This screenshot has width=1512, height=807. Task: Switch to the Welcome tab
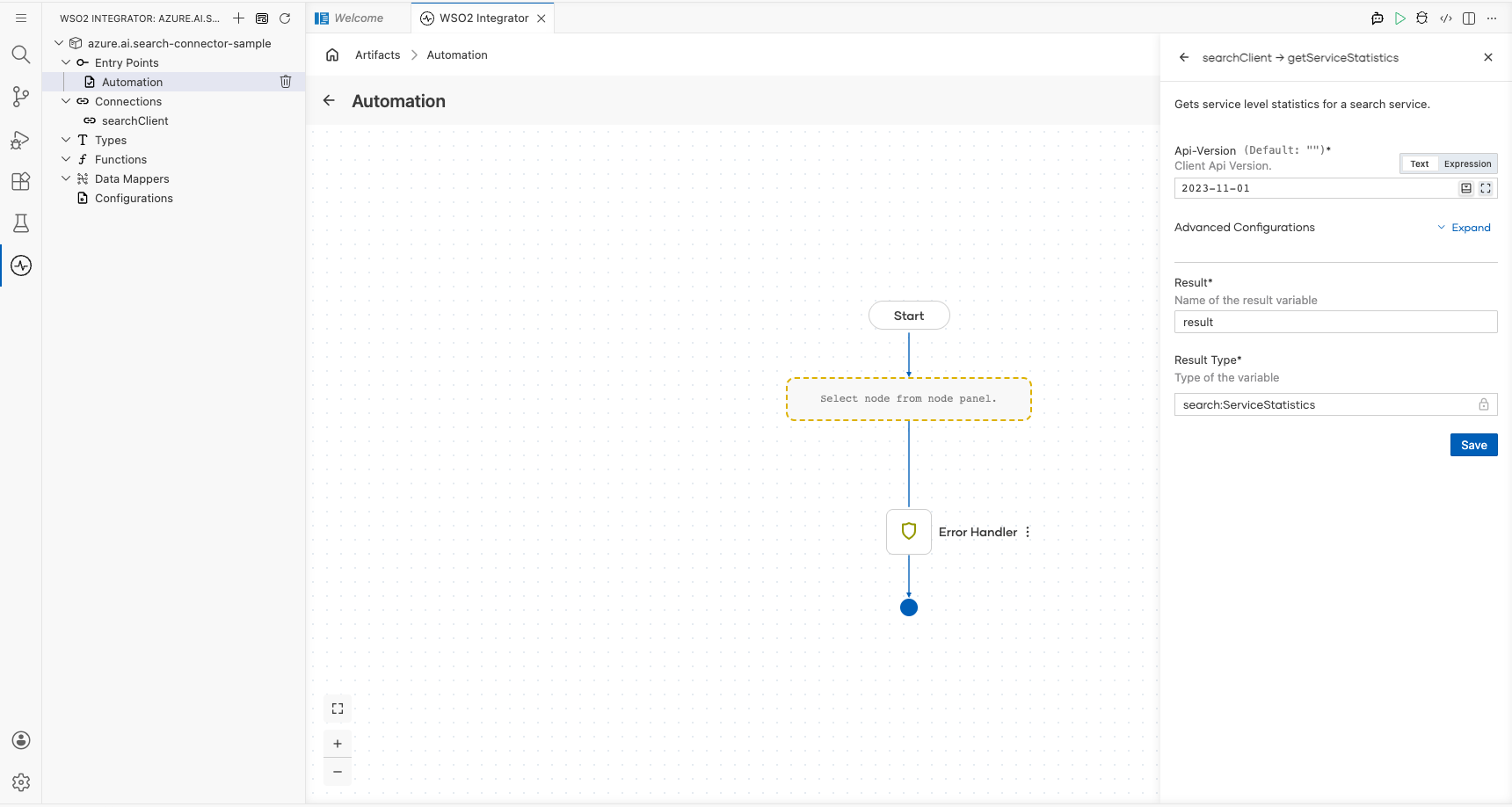pos(359,18)
